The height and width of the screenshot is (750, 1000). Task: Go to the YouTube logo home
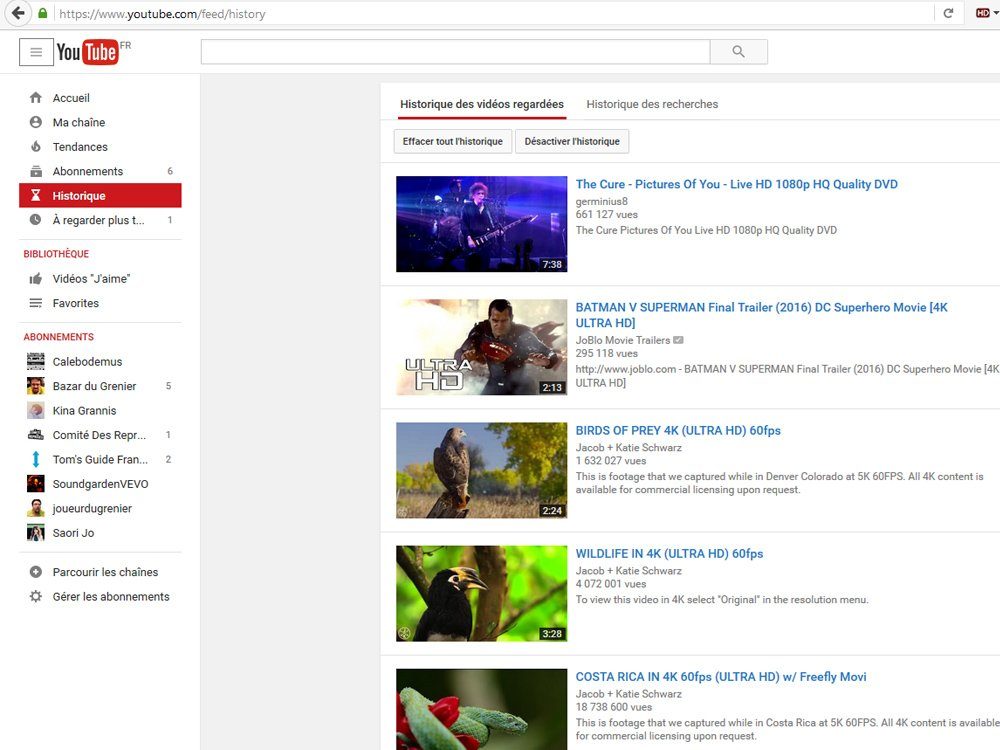point(87,52)
